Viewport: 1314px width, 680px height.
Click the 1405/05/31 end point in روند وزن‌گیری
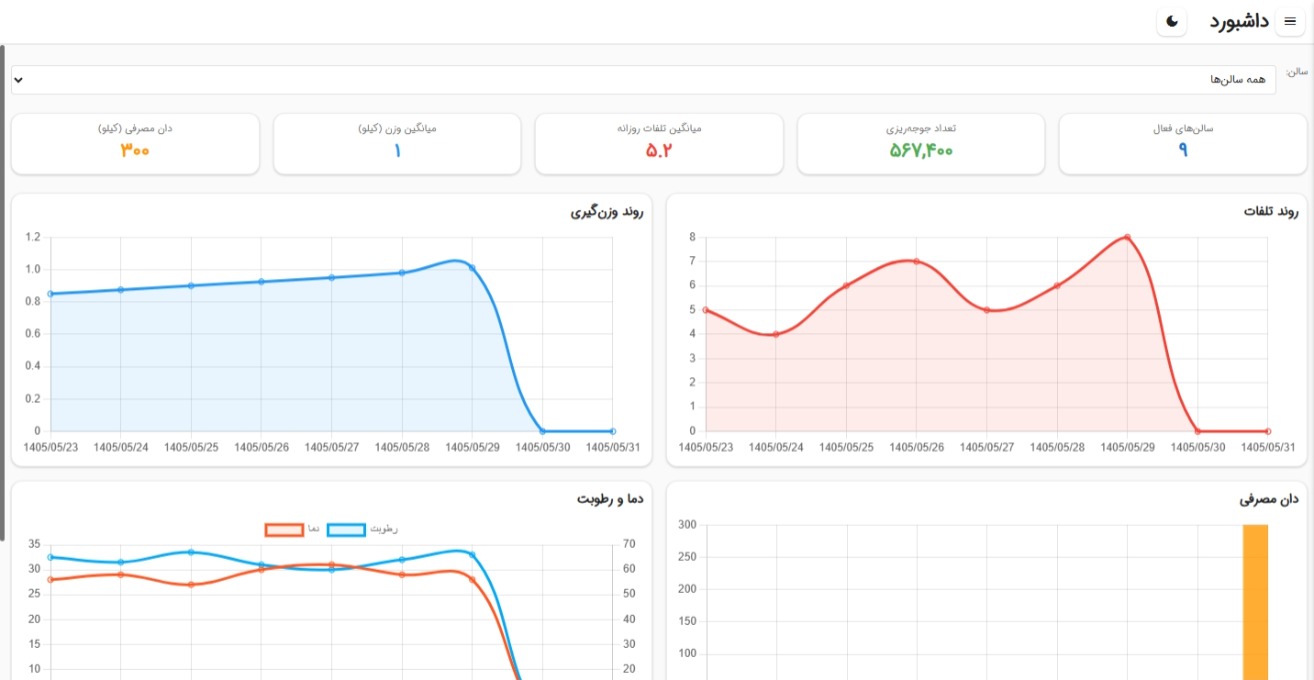coord(612,431)
